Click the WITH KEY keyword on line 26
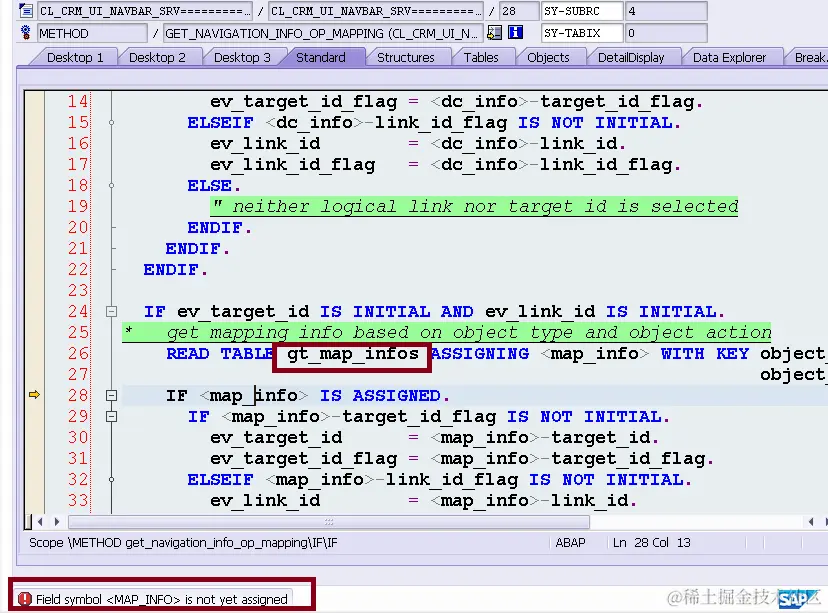Viewport: 828px width, 613px height. point(704,353)
